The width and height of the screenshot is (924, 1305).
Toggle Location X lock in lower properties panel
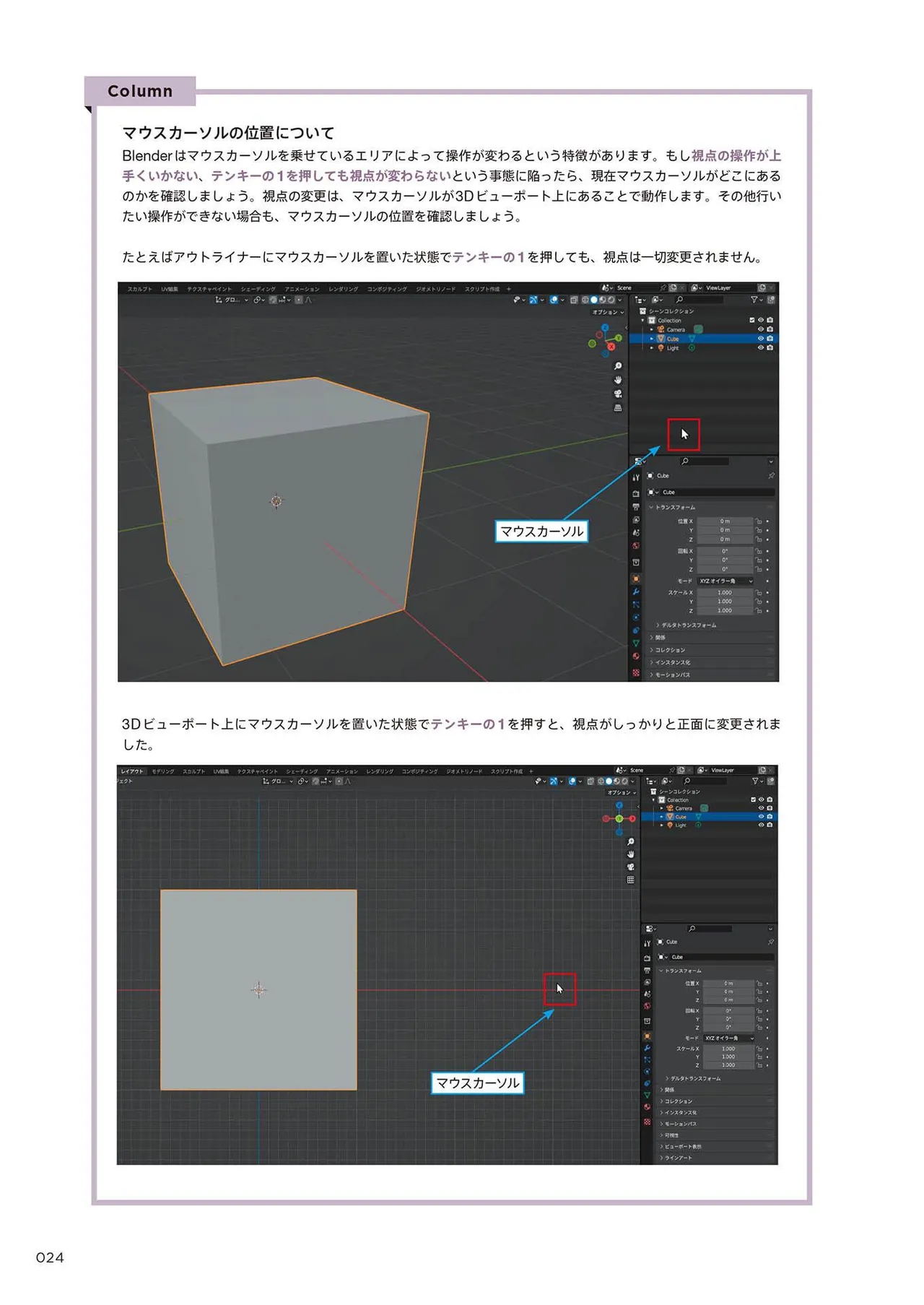click(x=759, y=984)
